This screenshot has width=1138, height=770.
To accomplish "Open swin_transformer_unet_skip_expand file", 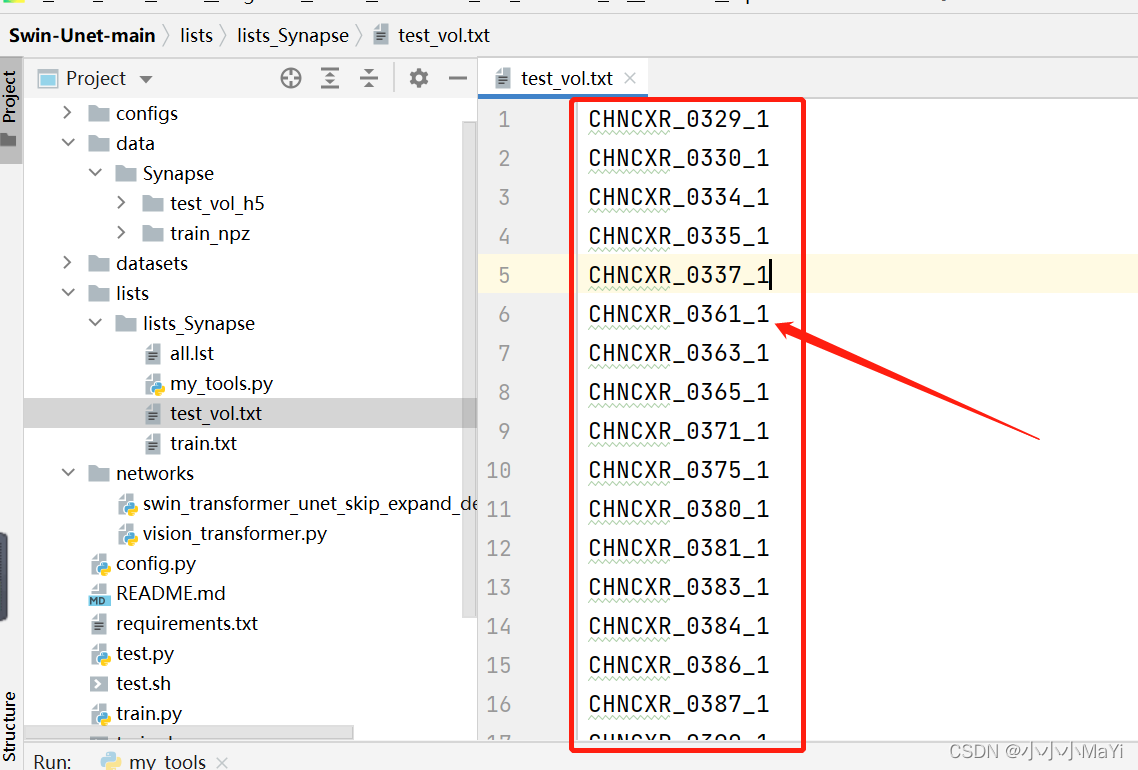I will (x=310, y=504).
